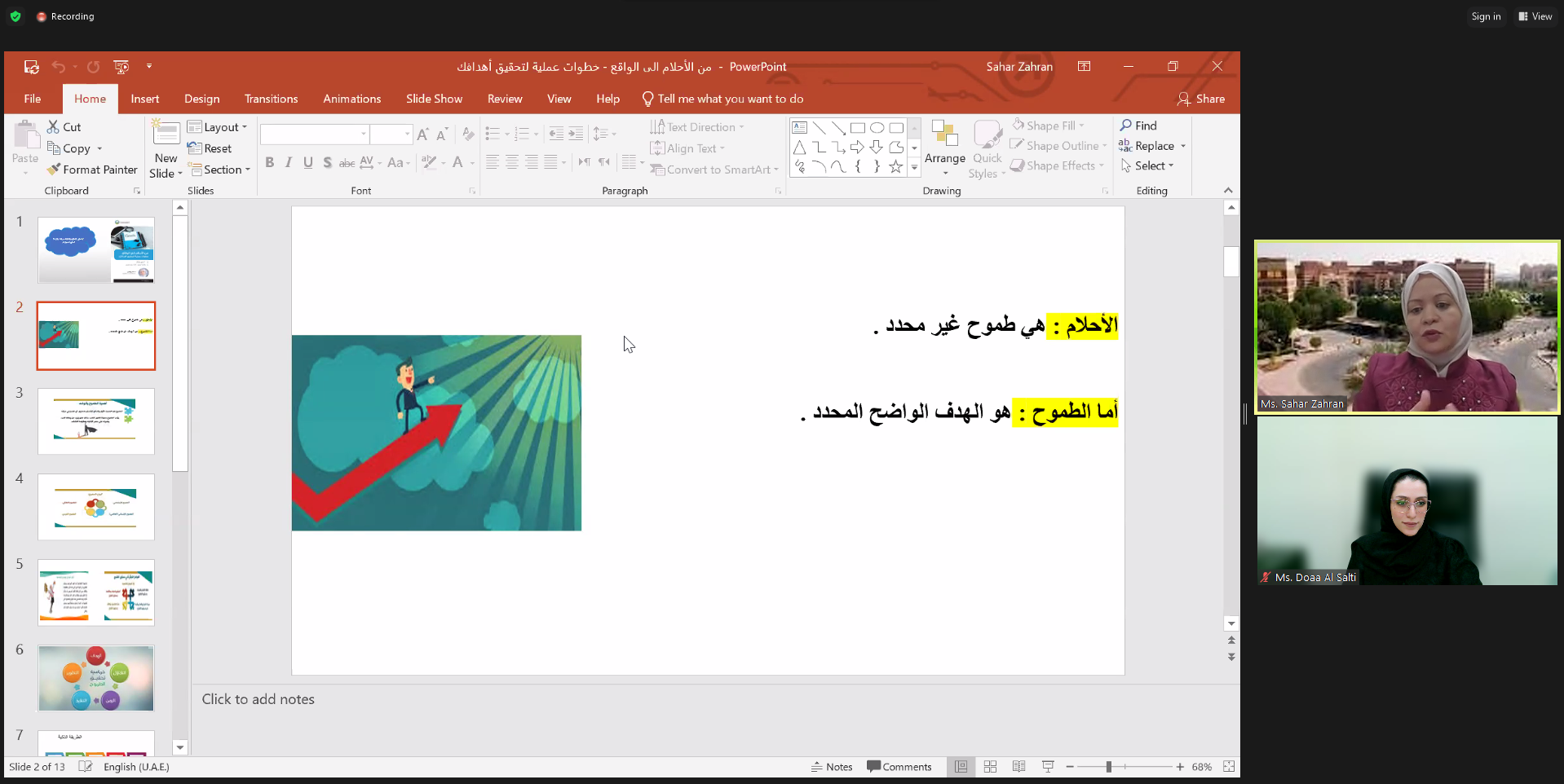Screen dimensions: 1564x784
Task: Click the Slide Sorter view icon
Action: [x=990, y=767]
